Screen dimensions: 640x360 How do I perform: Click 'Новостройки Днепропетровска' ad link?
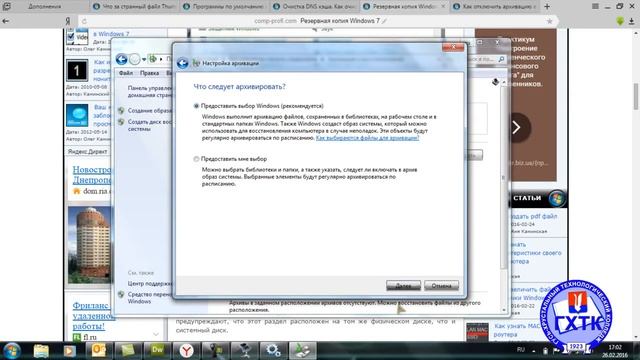click(x=91, y=175)
